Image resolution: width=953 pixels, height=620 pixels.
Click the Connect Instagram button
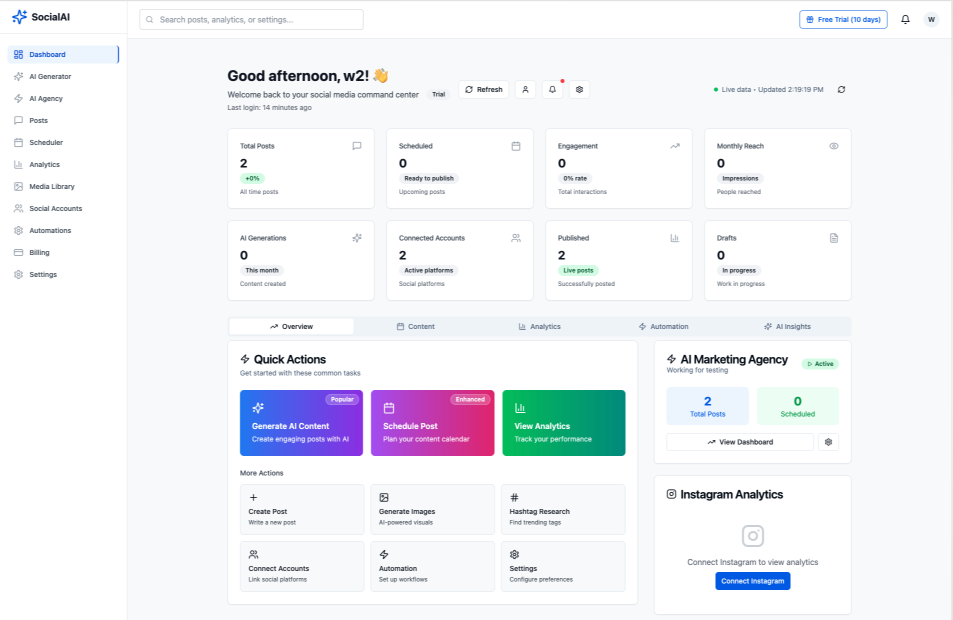(752, 580)
